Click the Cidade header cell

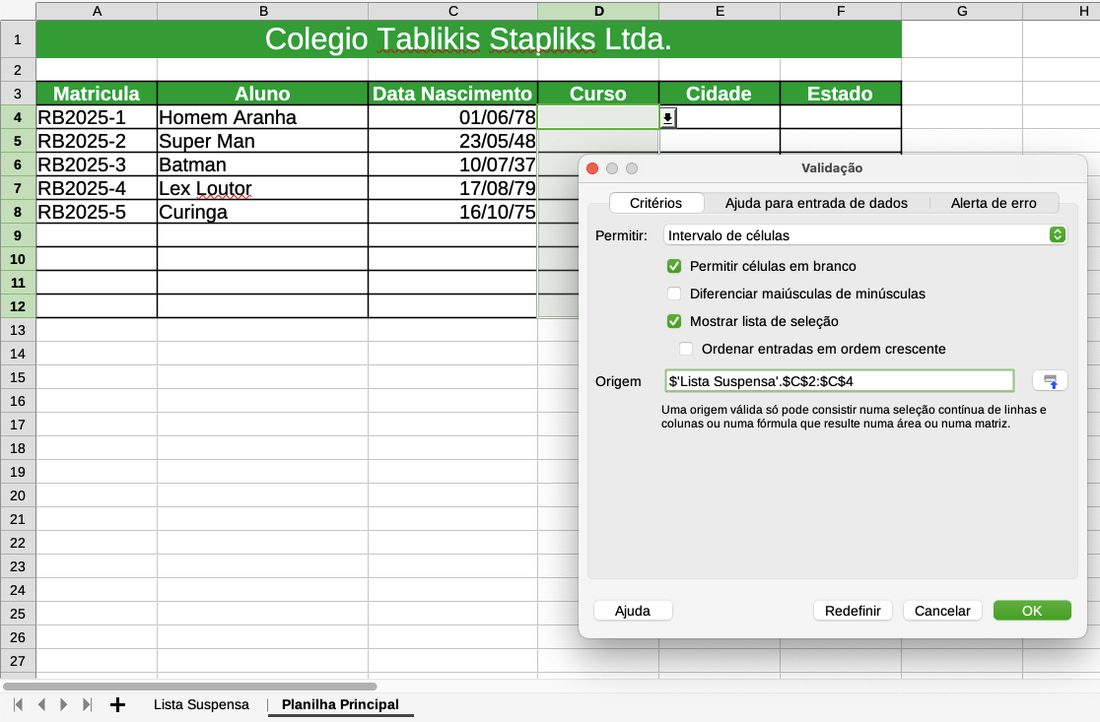click(x=719, y=93)
